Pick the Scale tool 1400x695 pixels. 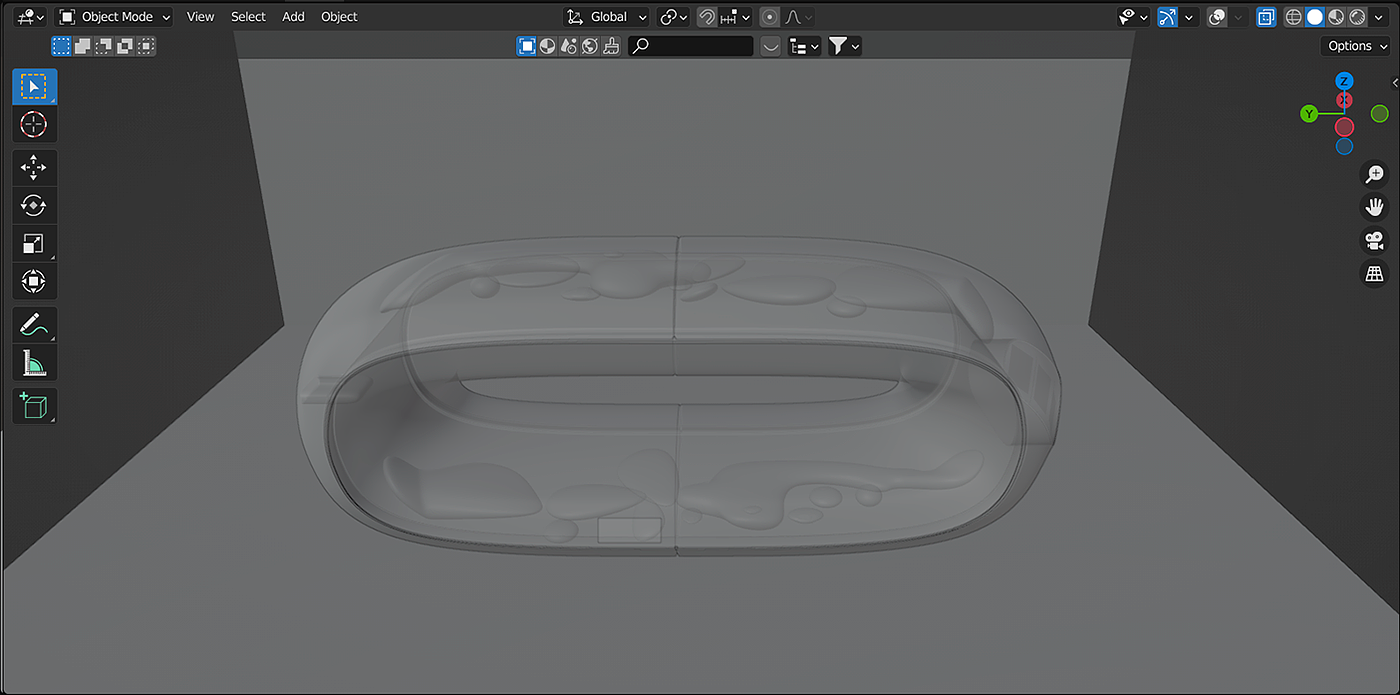point(34,243)
